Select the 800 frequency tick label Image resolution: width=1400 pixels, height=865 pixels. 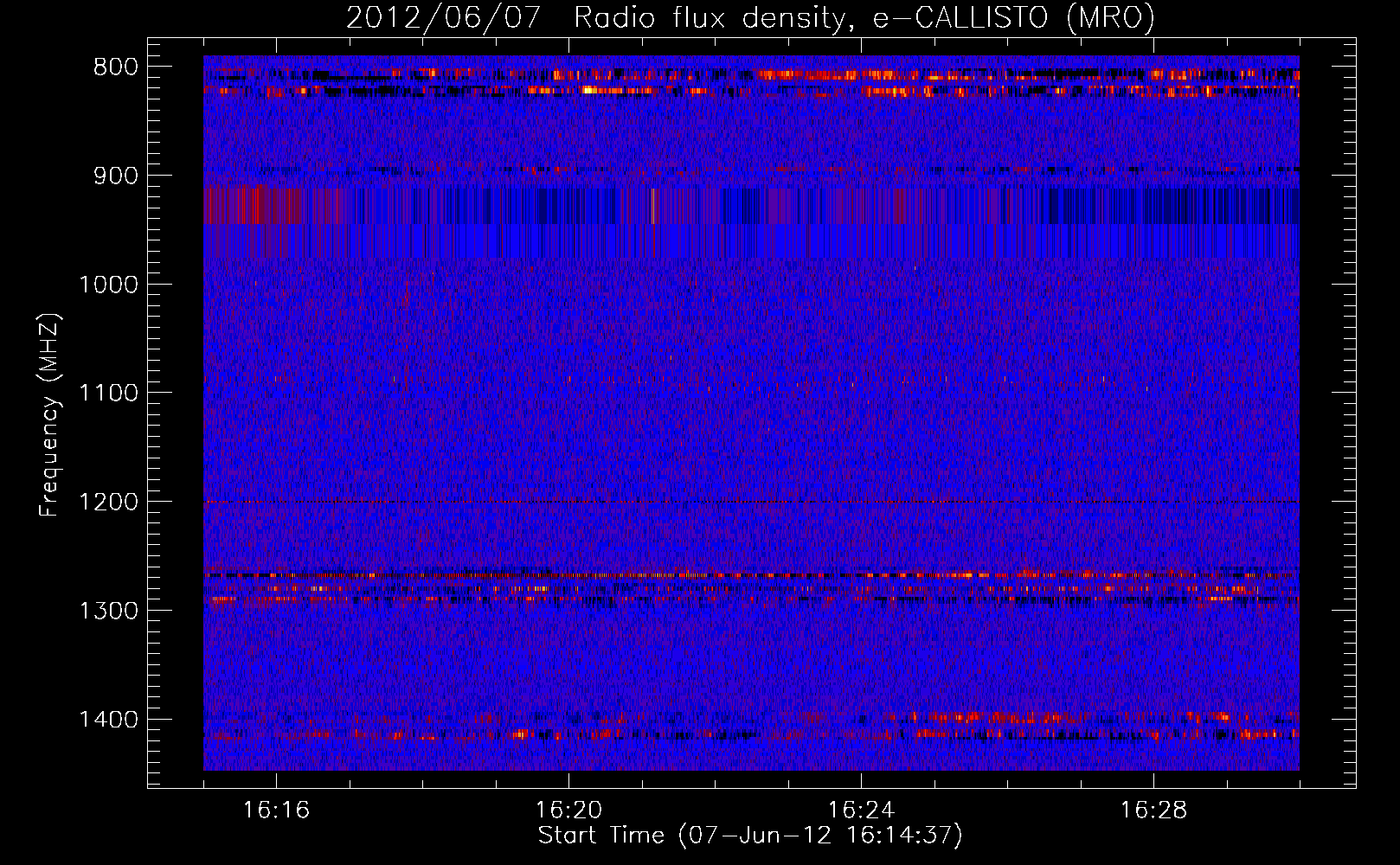pos(116,67)
